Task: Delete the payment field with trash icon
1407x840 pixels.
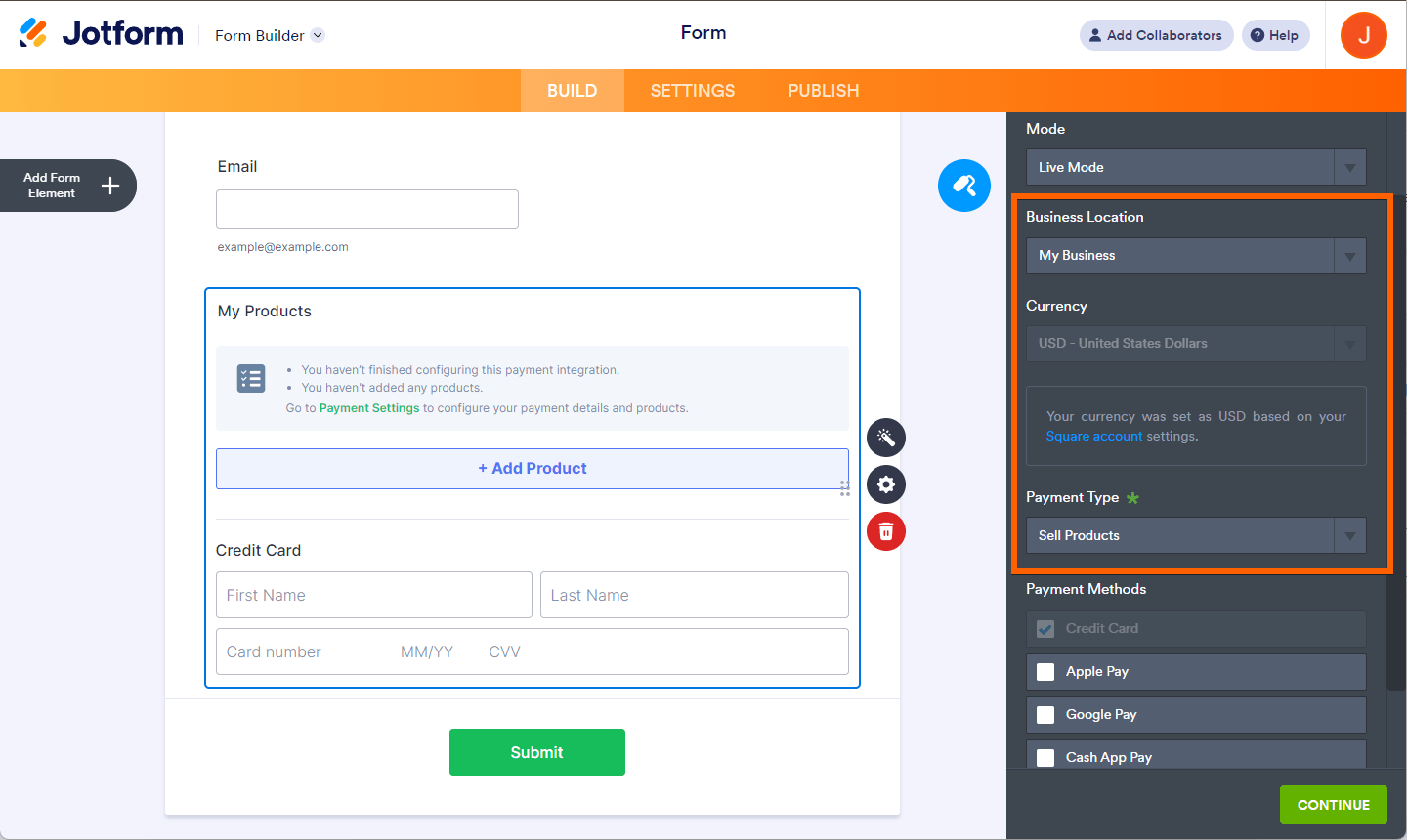Action: pos(886,531)
